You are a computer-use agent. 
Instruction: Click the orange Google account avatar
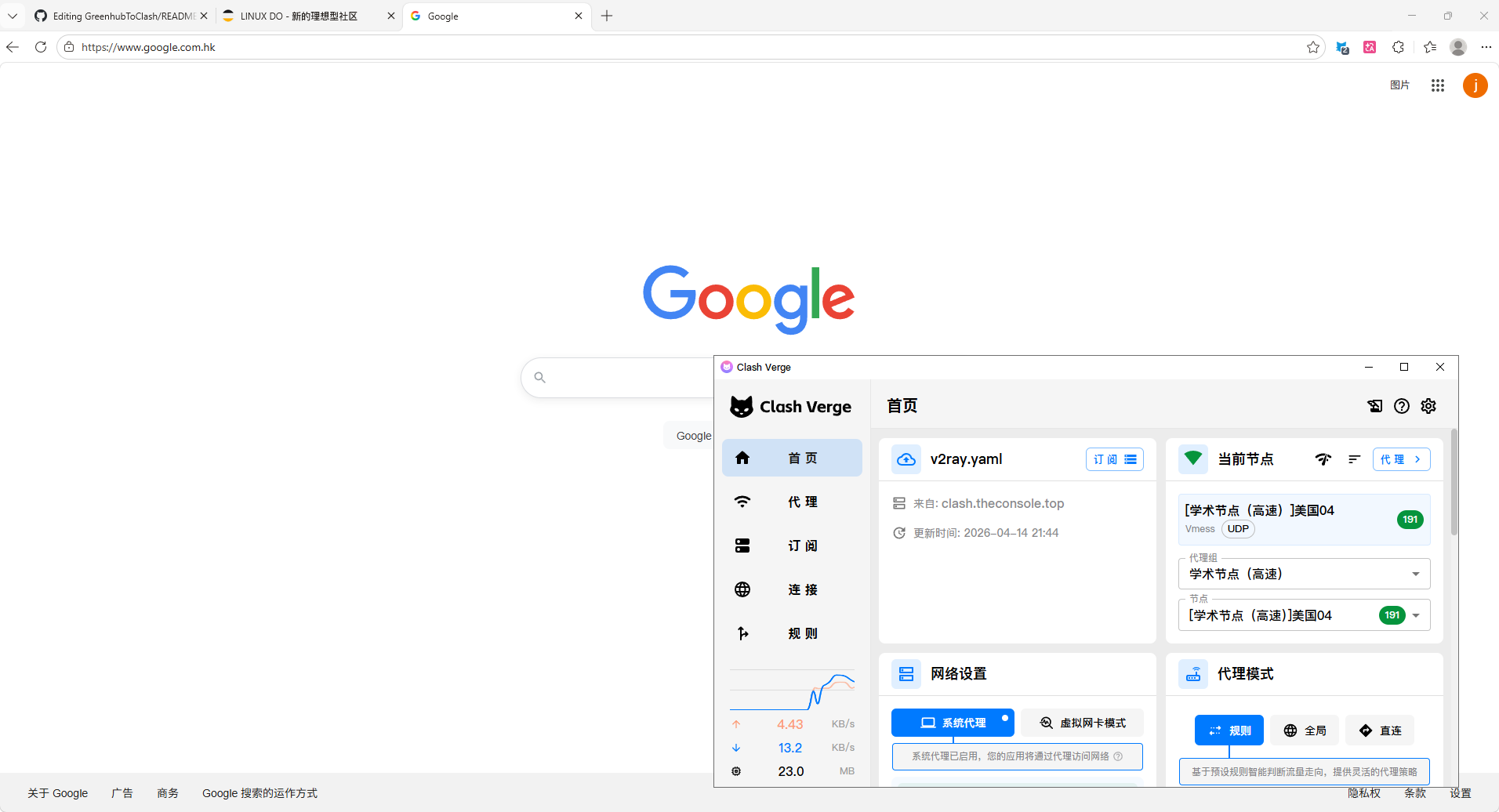1475,85
